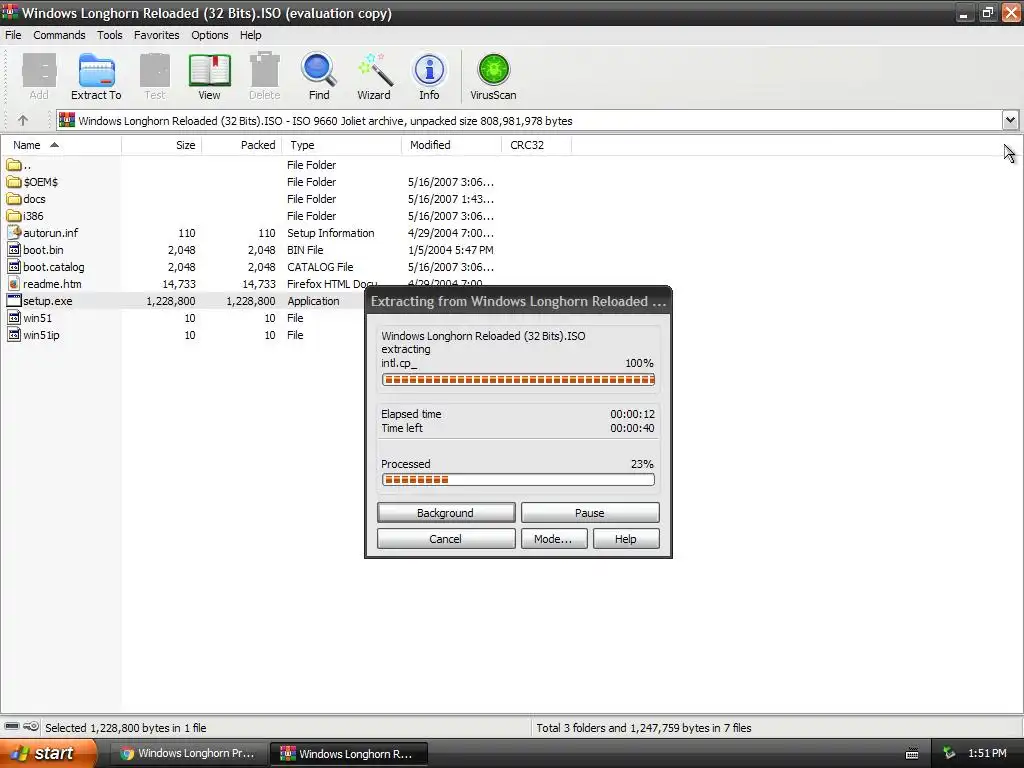Screen dimensions: 1024x768
Task: Click the win51 file icon
Action: [14, 317]
